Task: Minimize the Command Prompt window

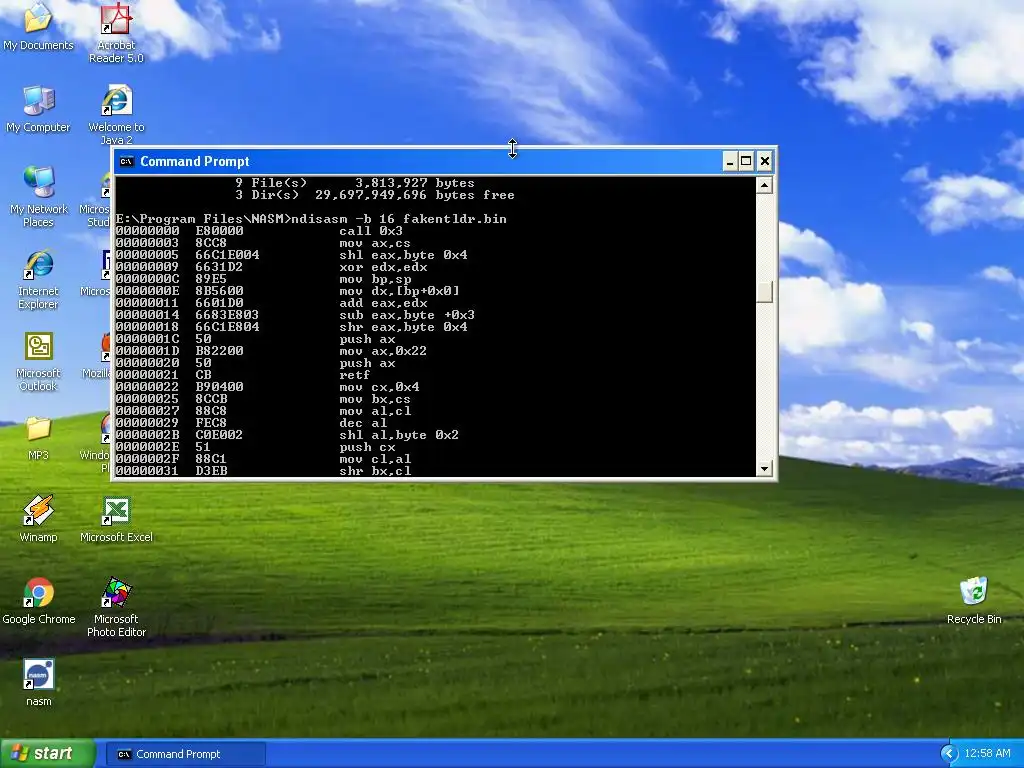Action: pyautogui.click(x=730, y=161)
